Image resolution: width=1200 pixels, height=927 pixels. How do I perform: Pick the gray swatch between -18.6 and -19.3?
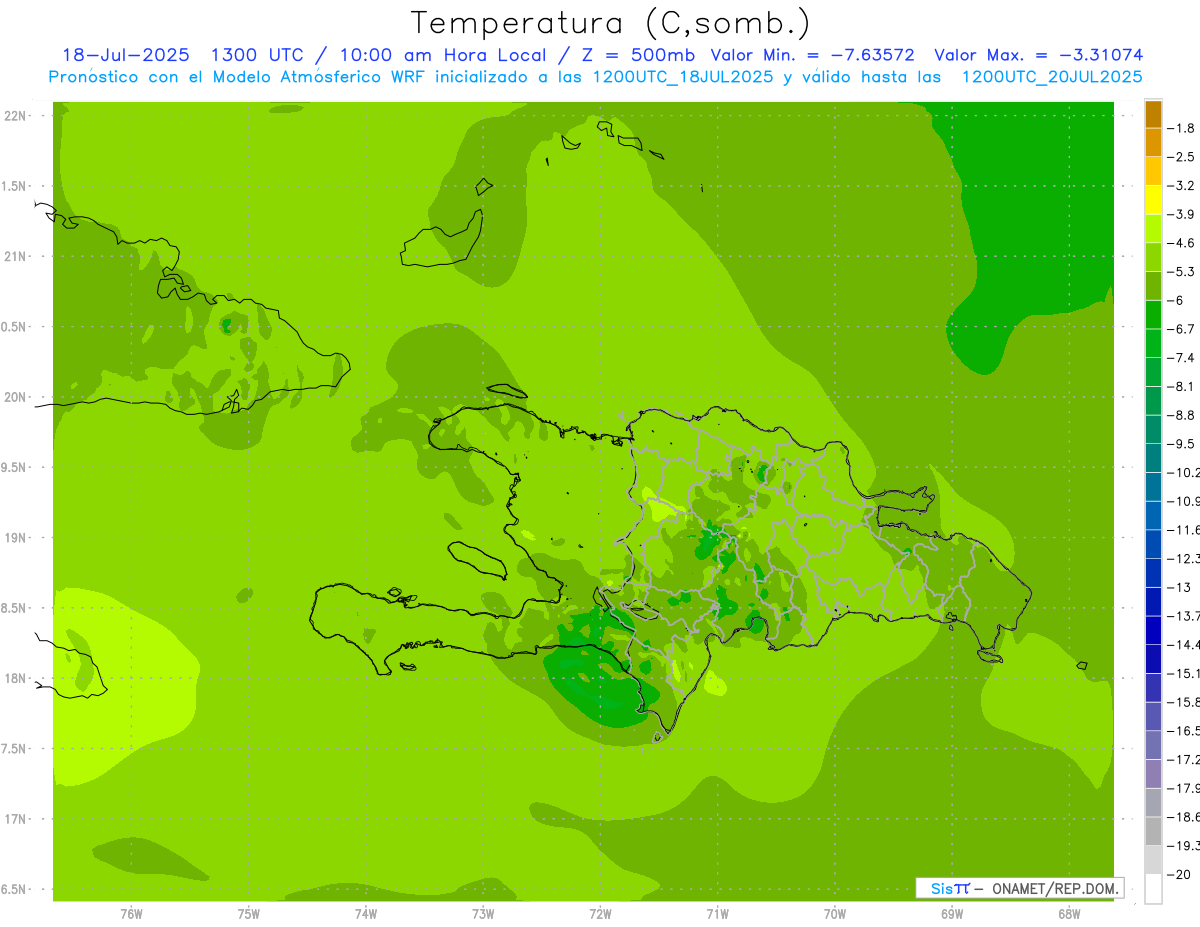tap(1153, 831)
